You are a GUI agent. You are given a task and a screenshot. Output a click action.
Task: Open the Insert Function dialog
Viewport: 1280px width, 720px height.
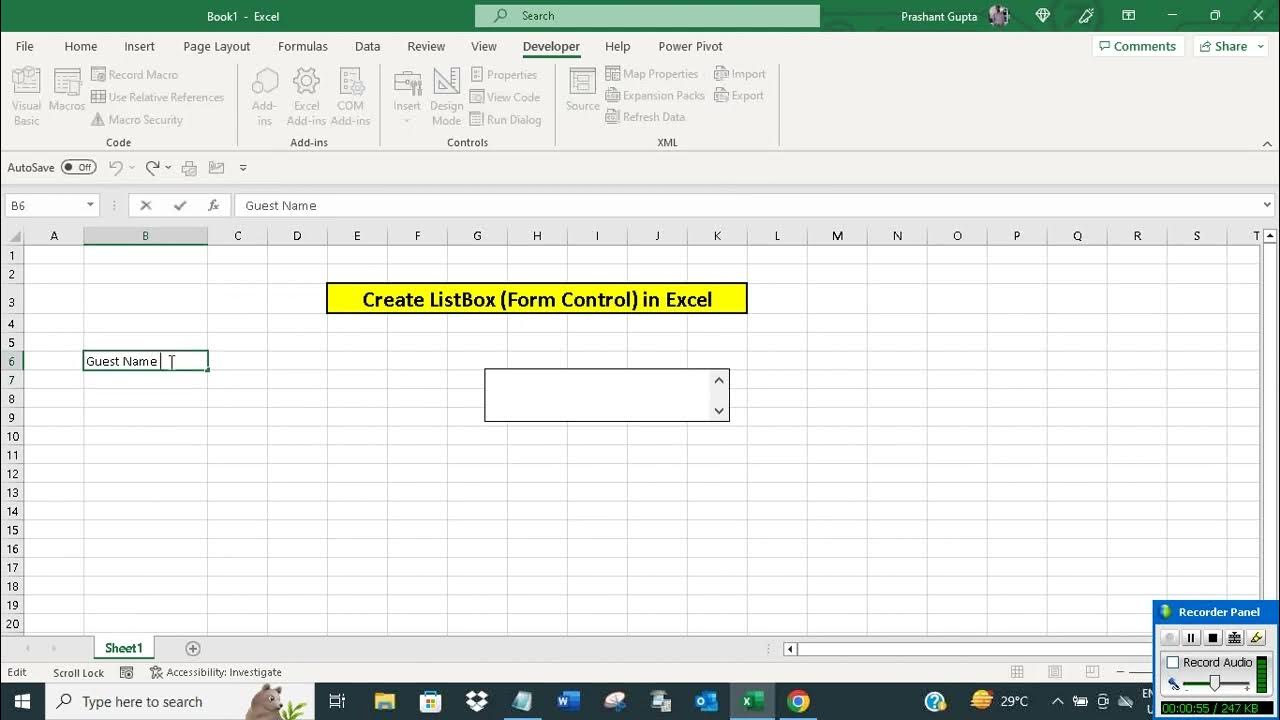coord(213,205)
